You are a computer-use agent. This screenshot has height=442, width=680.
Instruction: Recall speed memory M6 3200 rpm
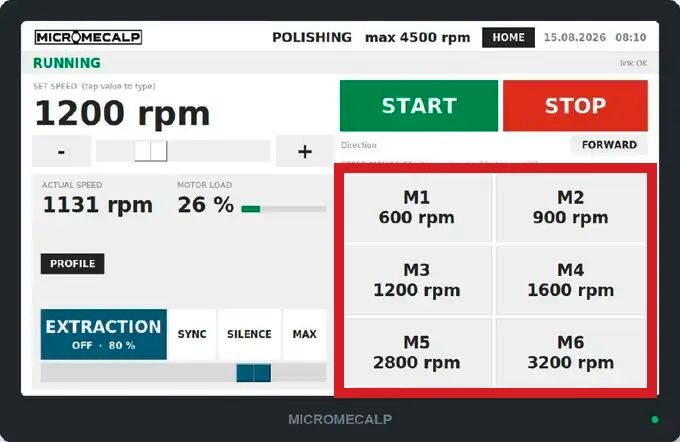[571, 353]
